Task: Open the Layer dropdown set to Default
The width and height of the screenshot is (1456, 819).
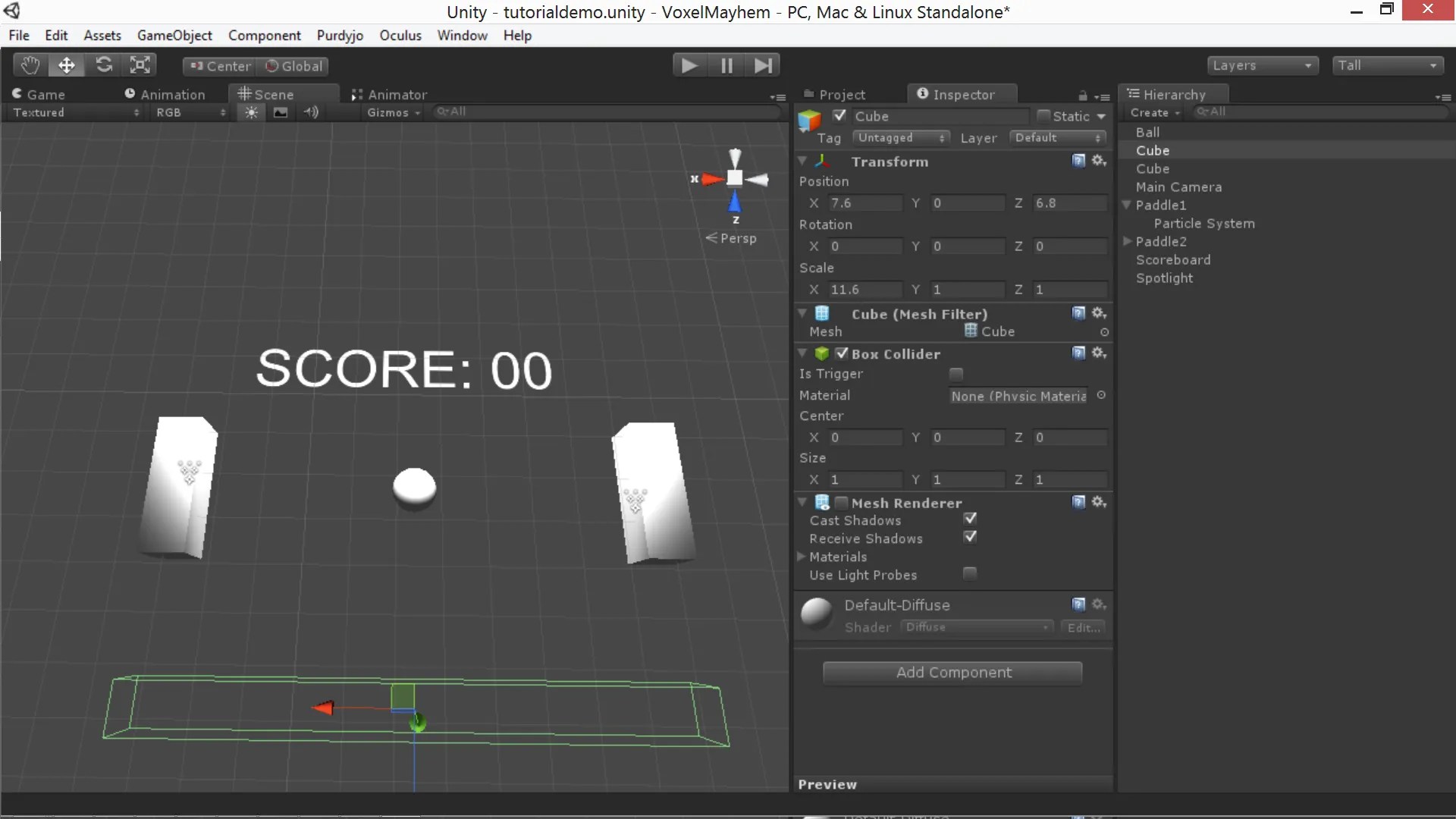Action: 1057,137
